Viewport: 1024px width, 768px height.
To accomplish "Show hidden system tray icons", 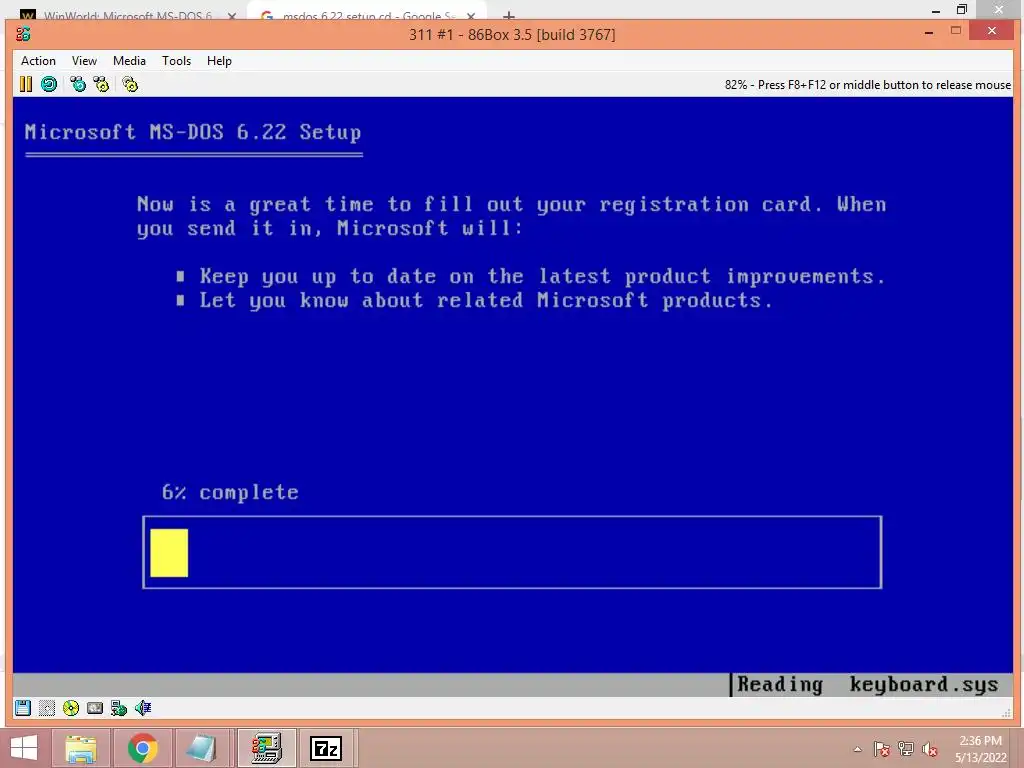I will pos(857,750).
